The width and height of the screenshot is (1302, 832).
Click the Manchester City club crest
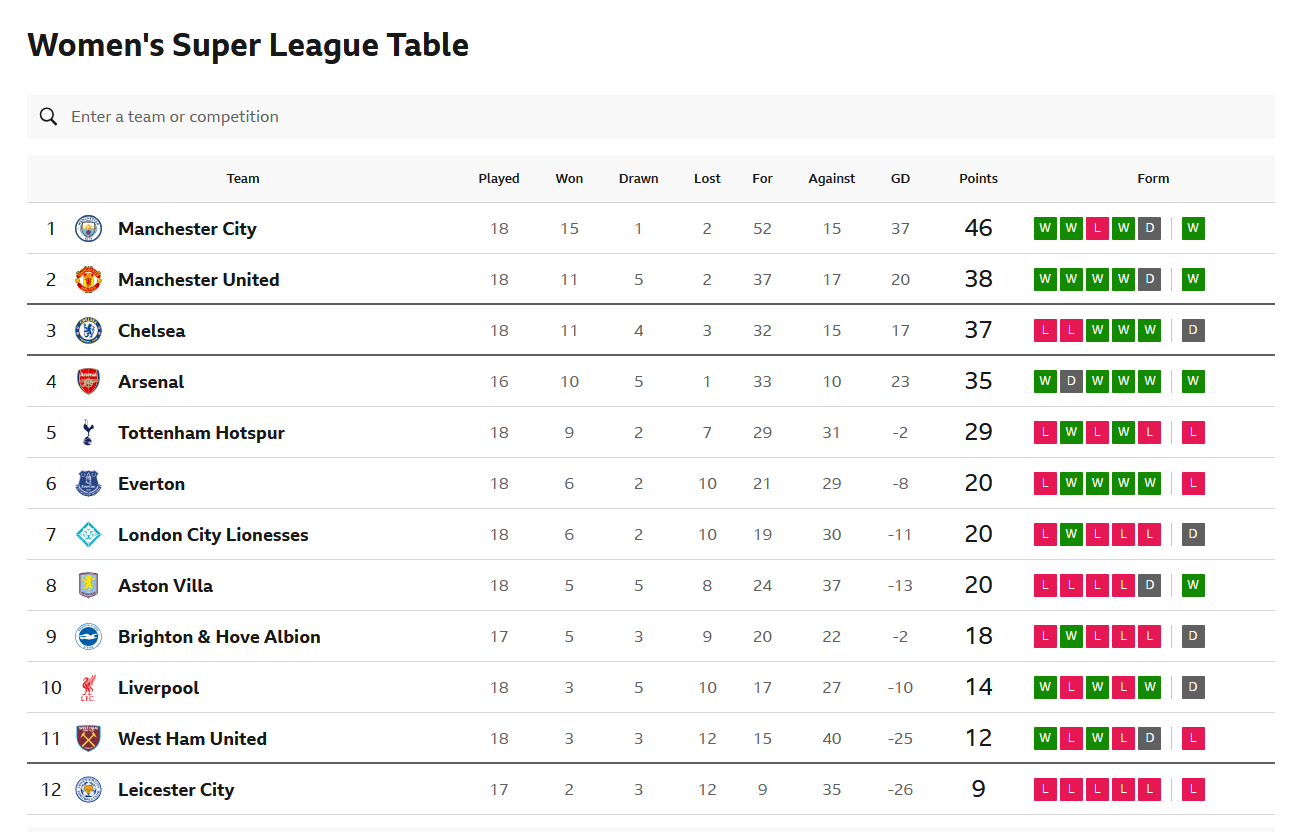tap(89, 229)
